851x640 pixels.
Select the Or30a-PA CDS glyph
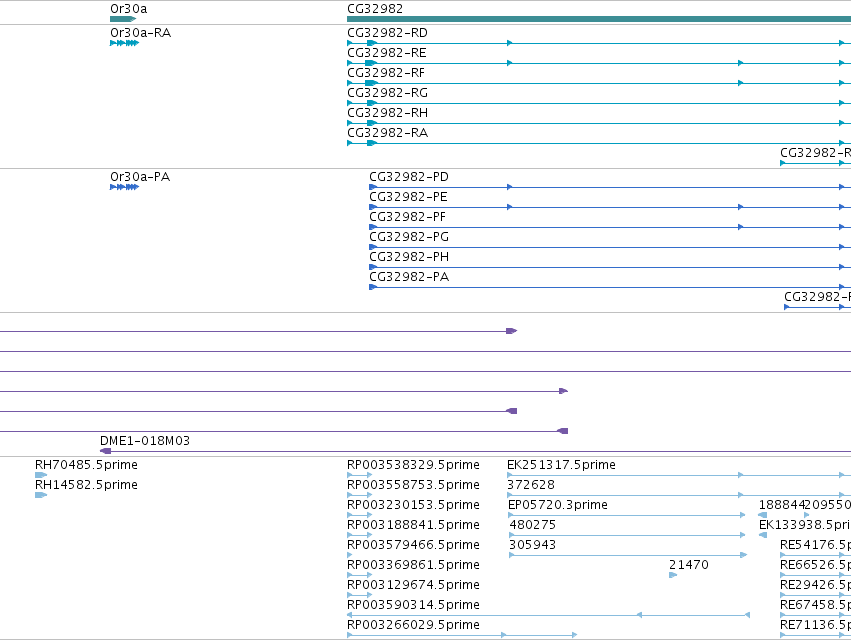coord(124,187)
